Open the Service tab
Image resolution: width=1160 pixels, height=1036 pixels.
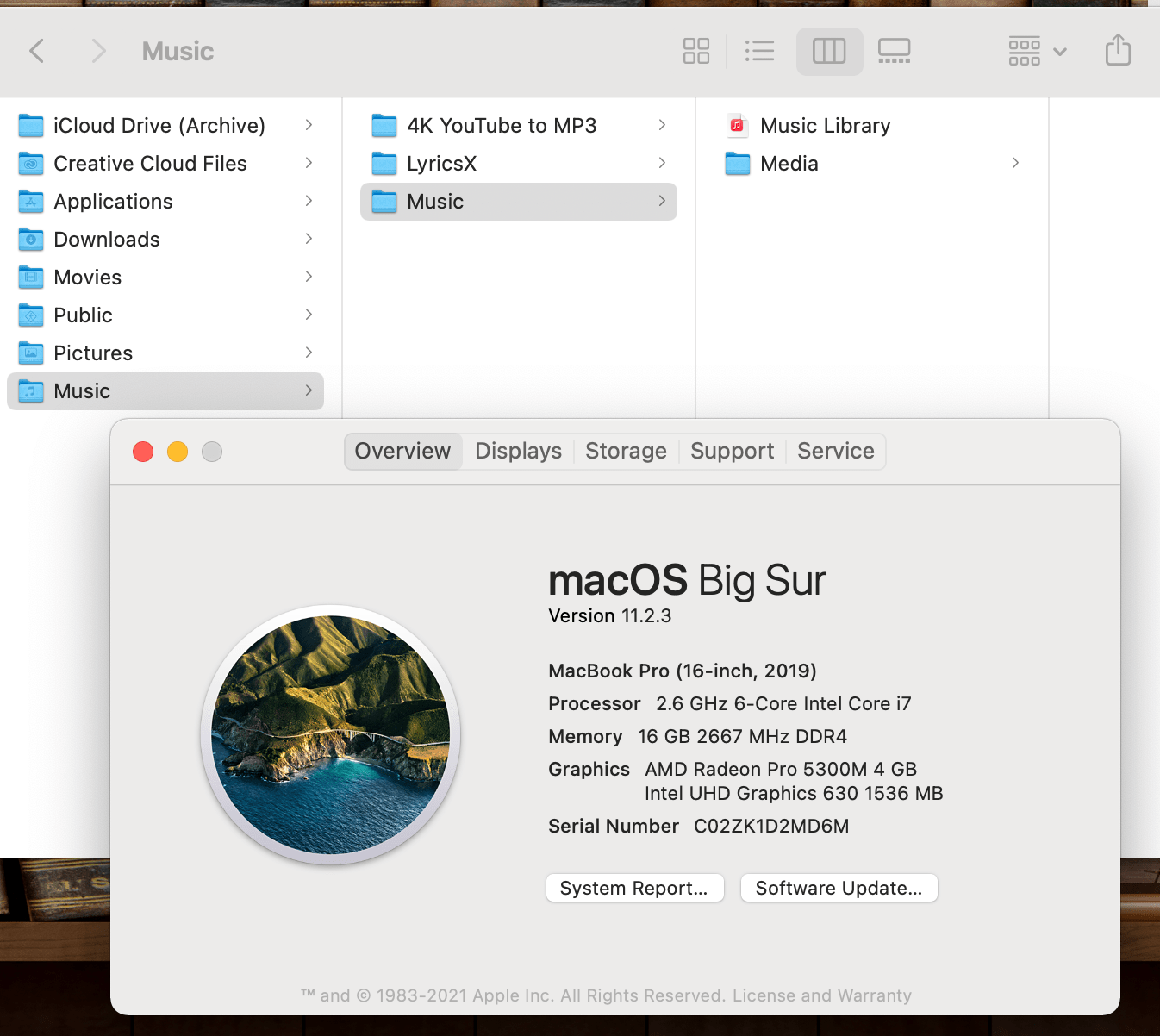[835, 452]
